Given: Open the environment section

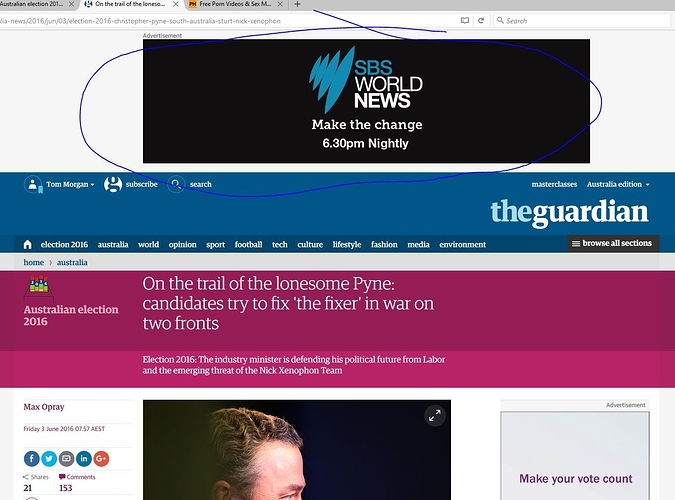Looking at the screenshot, I should pyautogui.click(x=463, y=245).
